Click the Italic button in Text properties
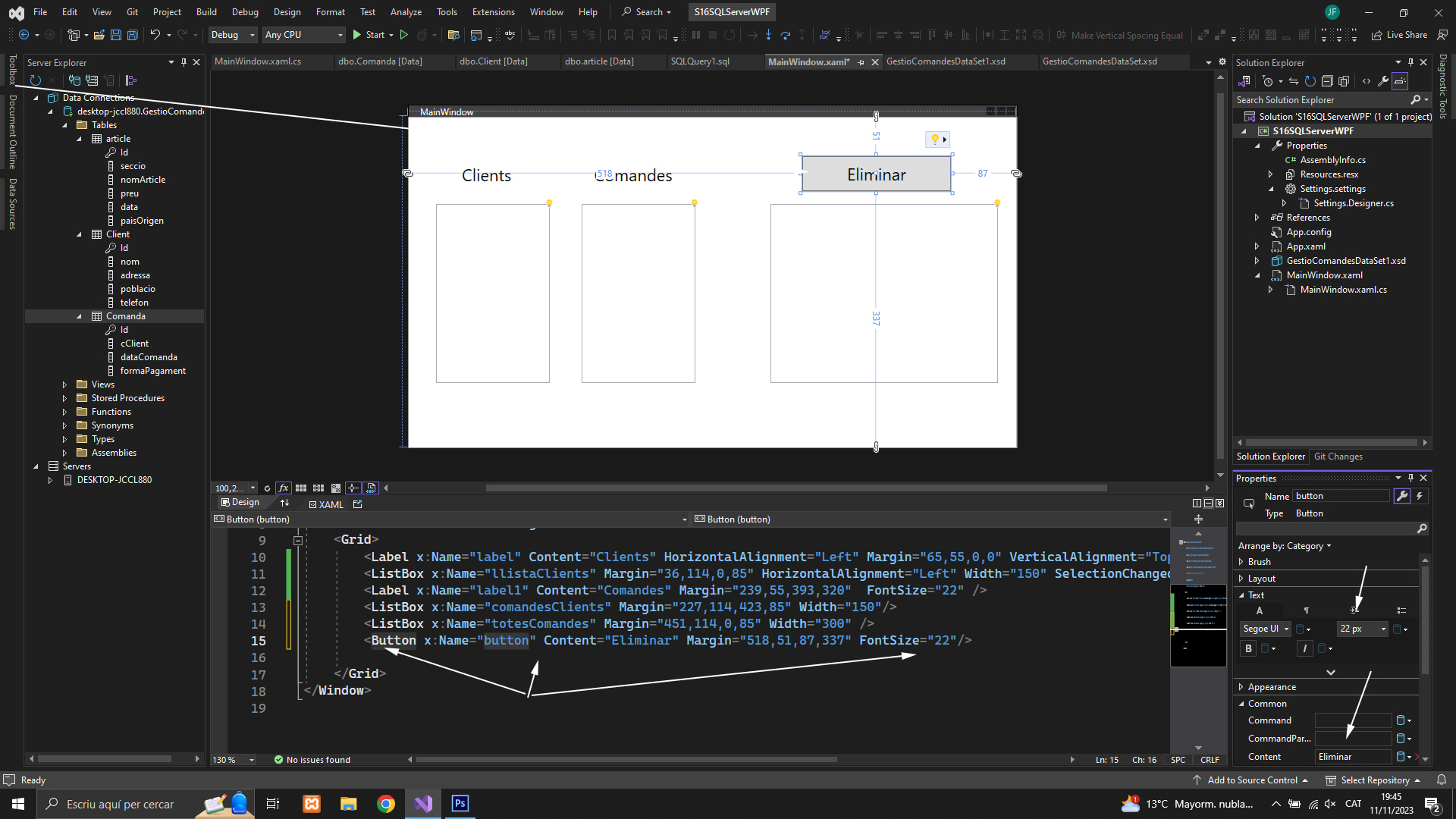Viewport: 1456px width, 819px height. coord(1304,648)
